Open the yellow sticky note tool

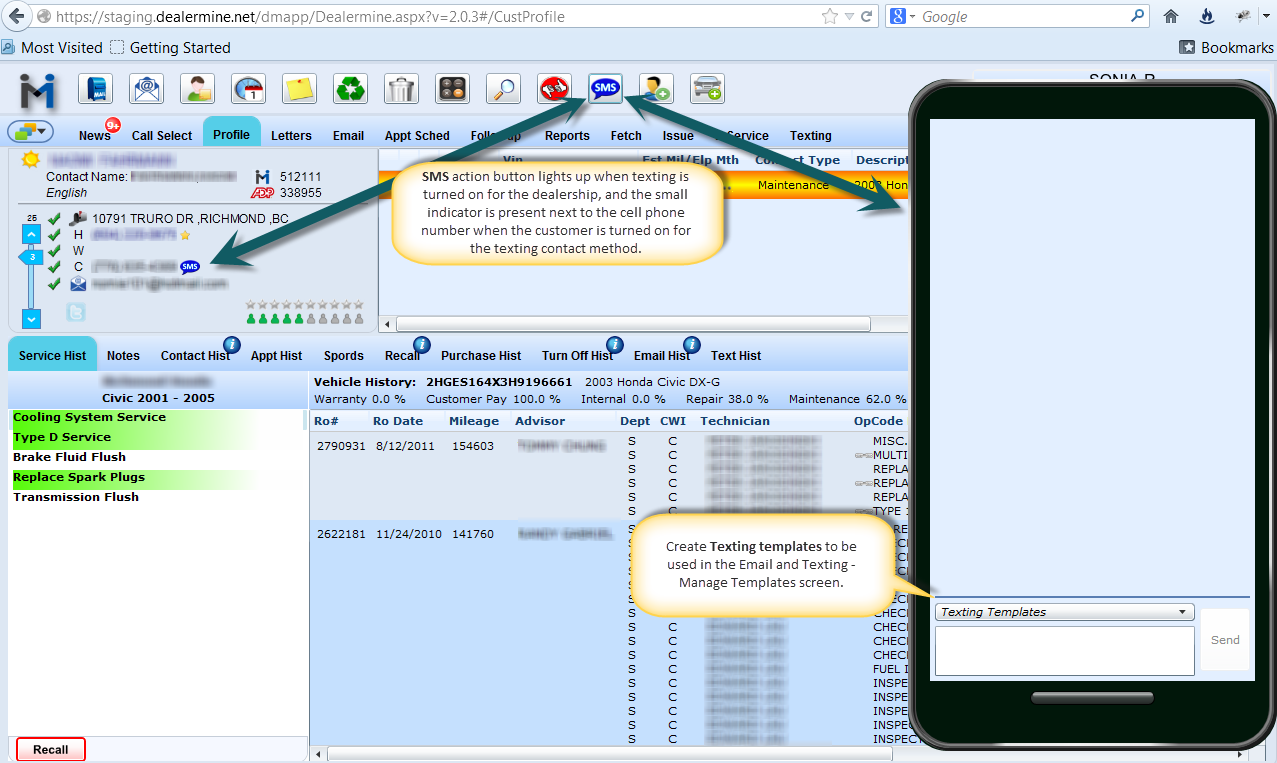299,89
